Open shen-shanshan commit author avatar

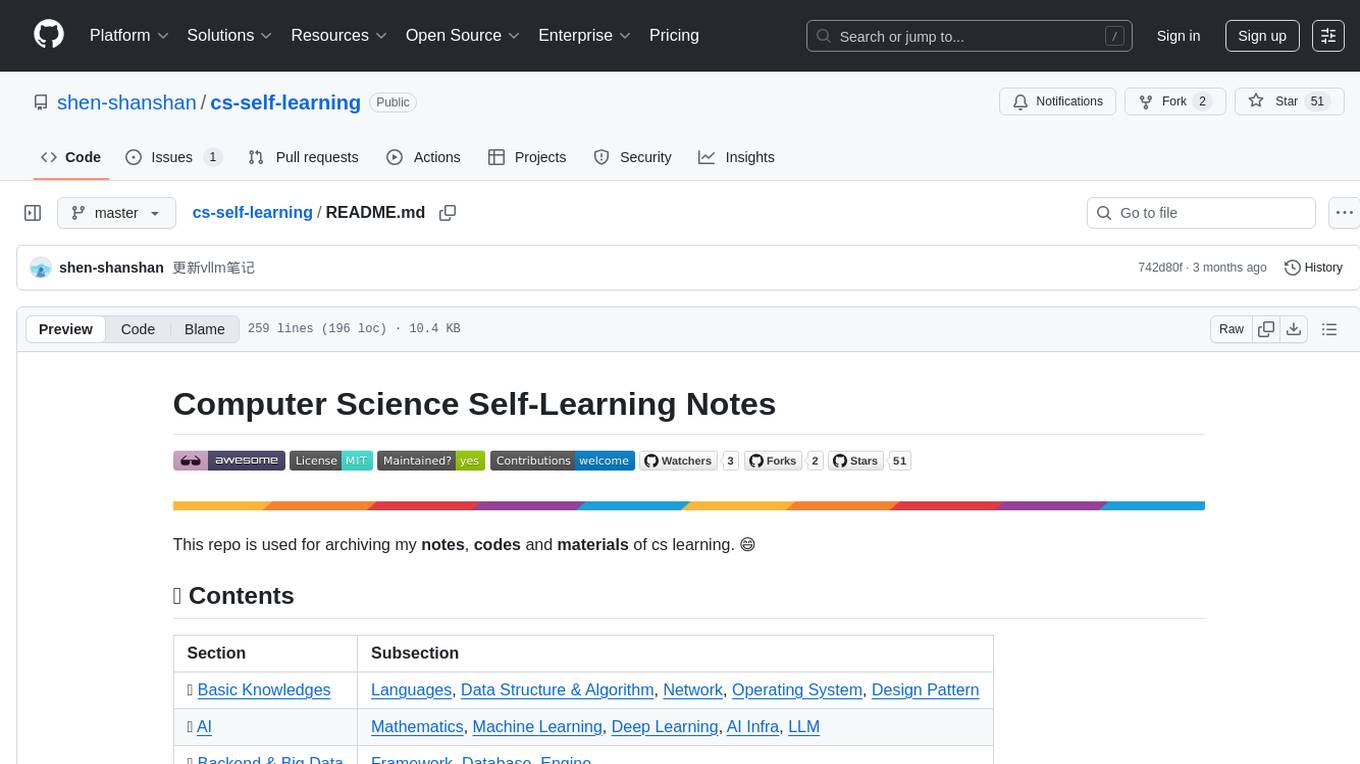pos(41,267)
